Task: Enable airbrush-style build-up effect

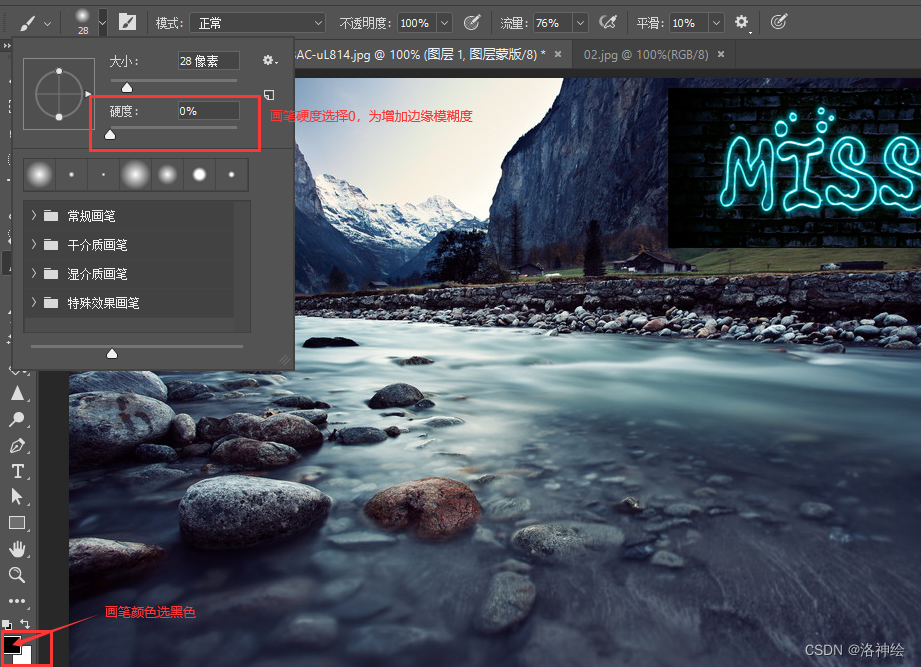Action: pos(608,23)
